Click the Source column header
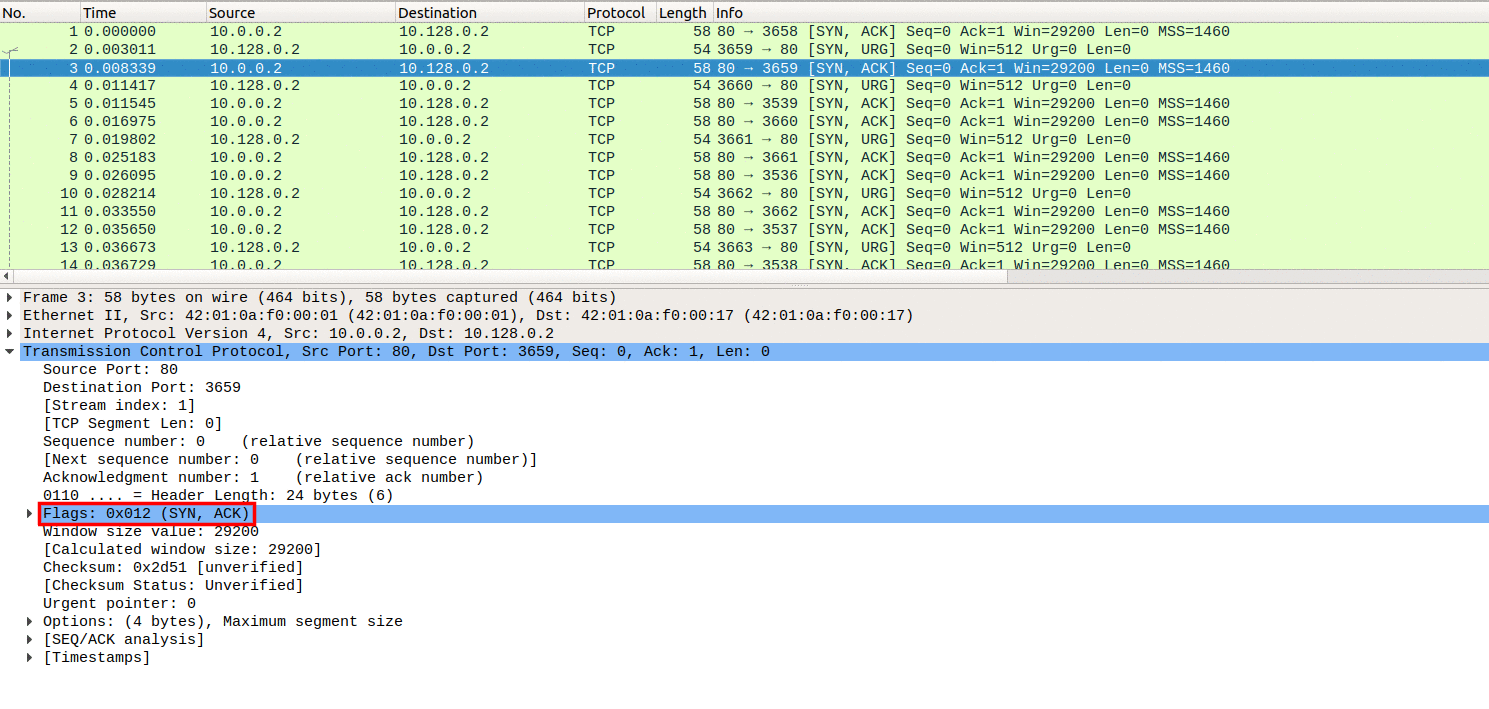Screen dimensions: 1489x709 pos(301,13)
